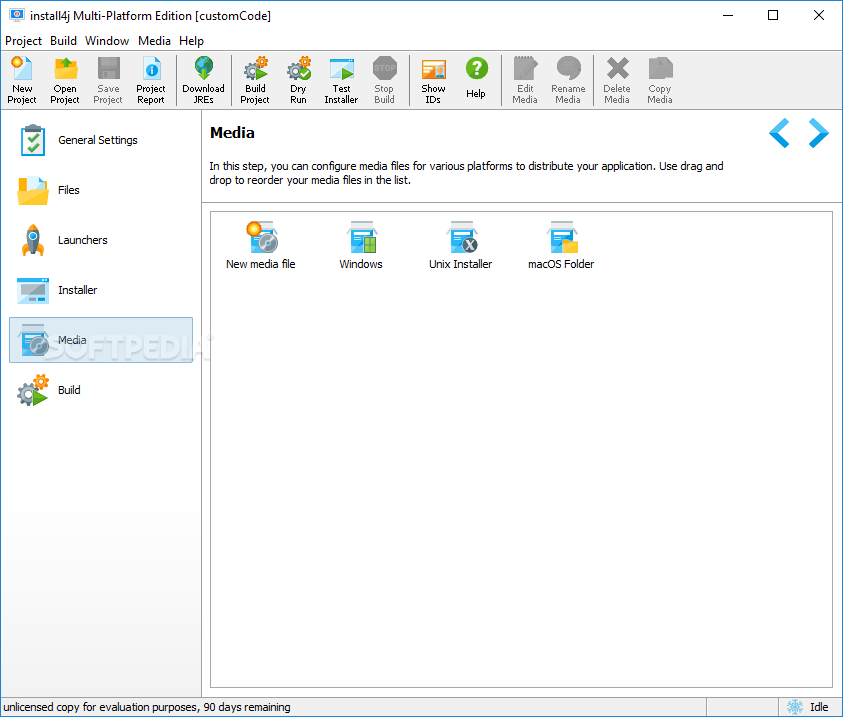
Task: Go to next step with right arrow
Action: coord(818,133)
